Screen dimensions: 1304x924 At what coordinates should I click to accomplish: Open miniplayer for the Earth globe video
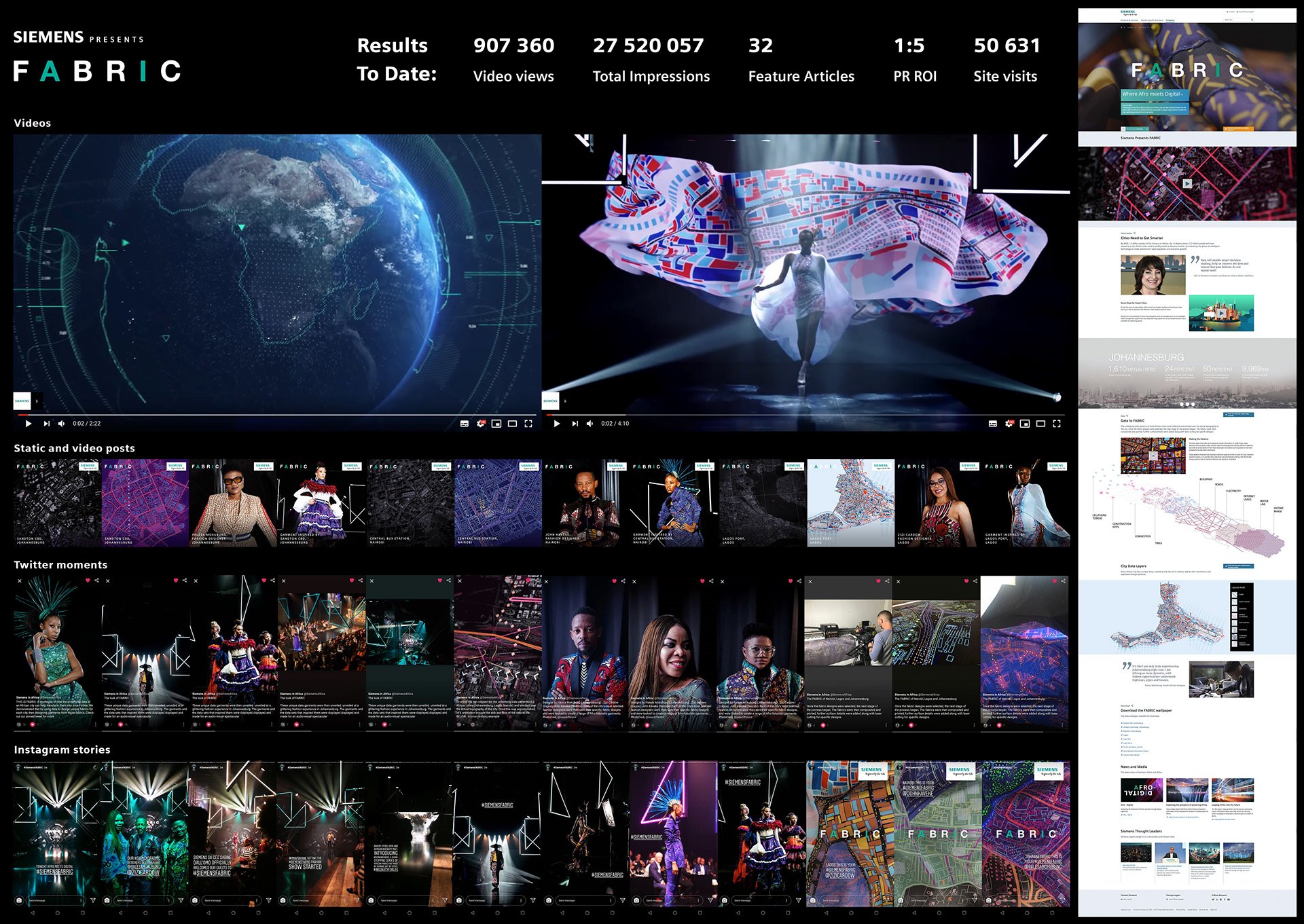[x=496, y=424]
